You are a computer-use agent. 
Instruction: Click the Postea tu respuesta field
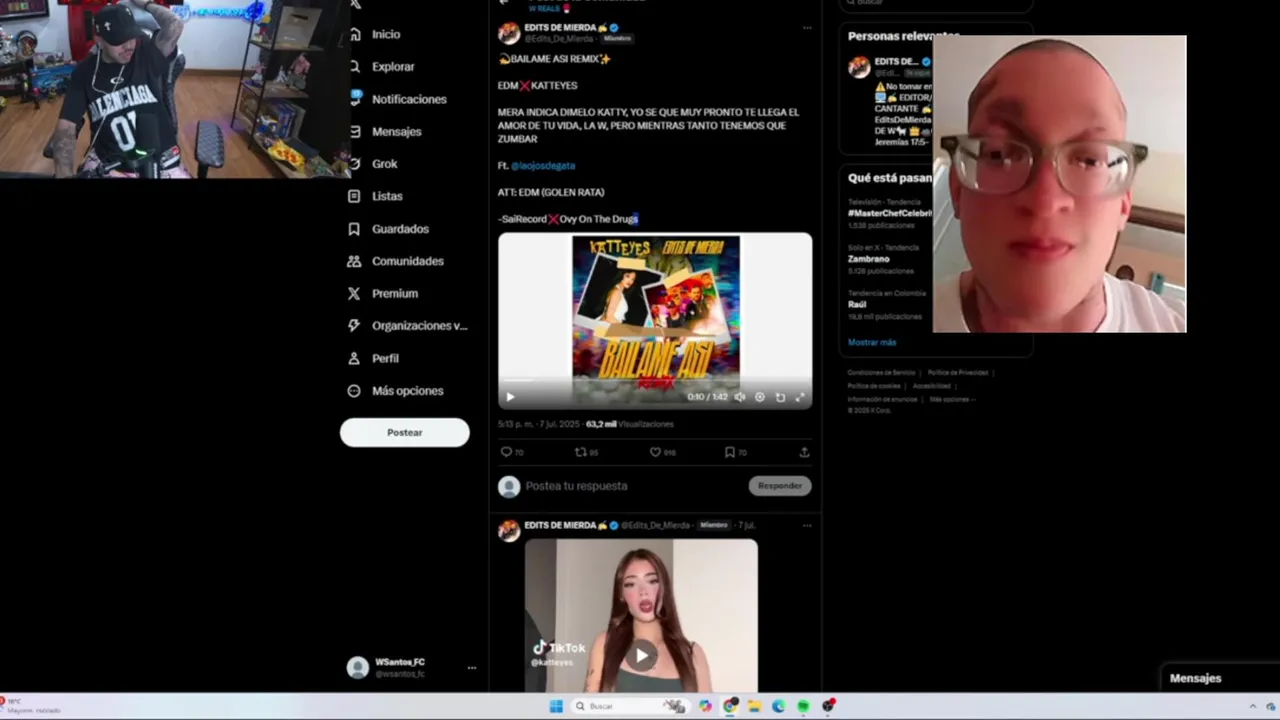point(577,486)
